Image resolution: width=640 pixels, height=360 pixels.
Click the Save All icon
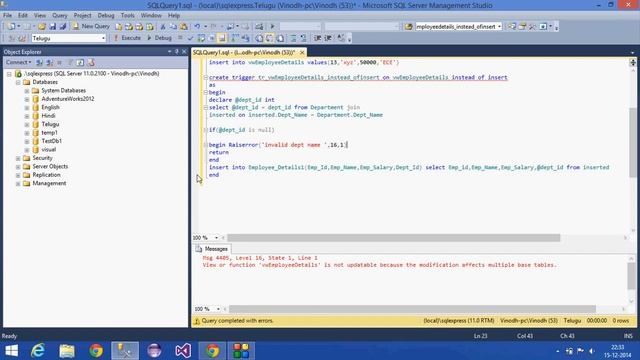click(62, 27)
